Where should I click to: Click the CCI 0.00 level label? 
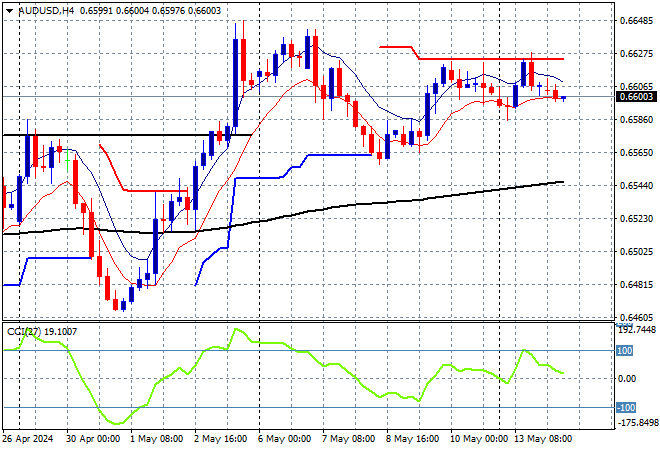pos(627,379)
